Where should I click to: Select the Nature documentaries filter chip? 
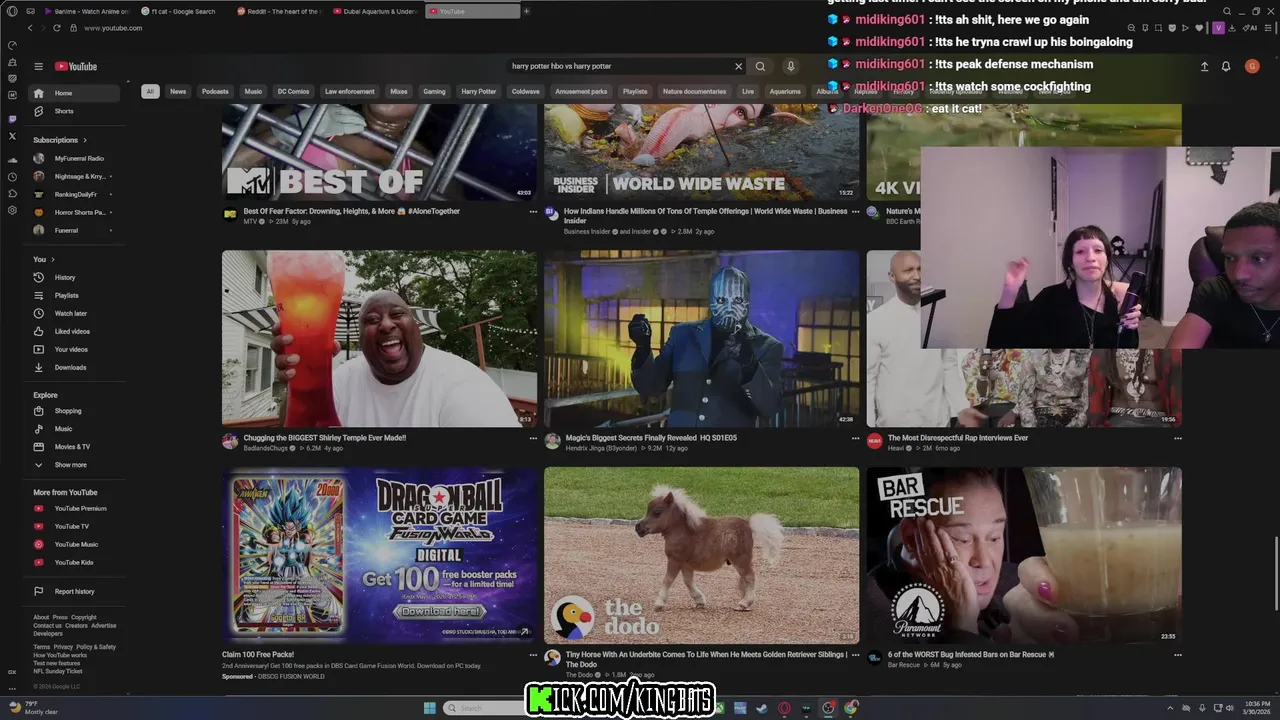click(694, 91)
